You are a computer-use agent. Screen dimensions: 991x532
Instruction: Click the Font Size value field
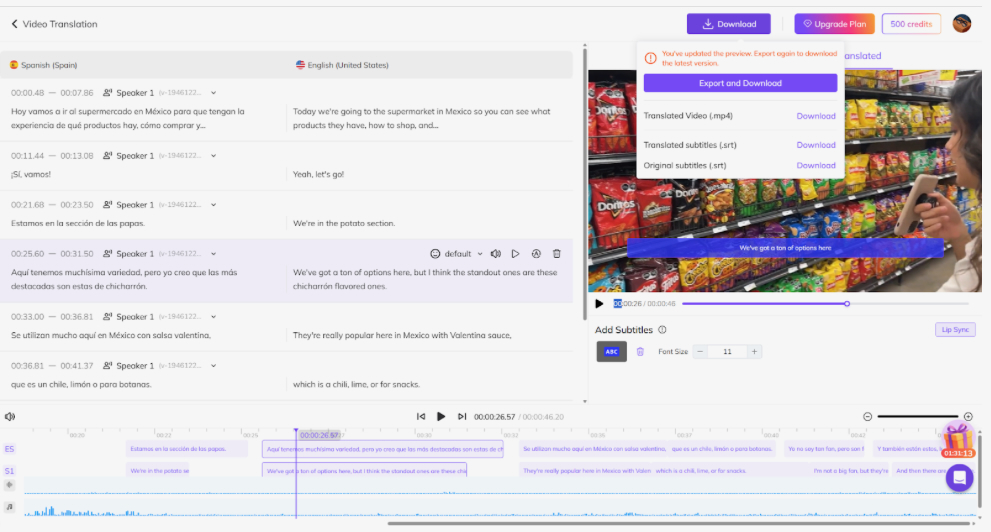pos(727,352)
